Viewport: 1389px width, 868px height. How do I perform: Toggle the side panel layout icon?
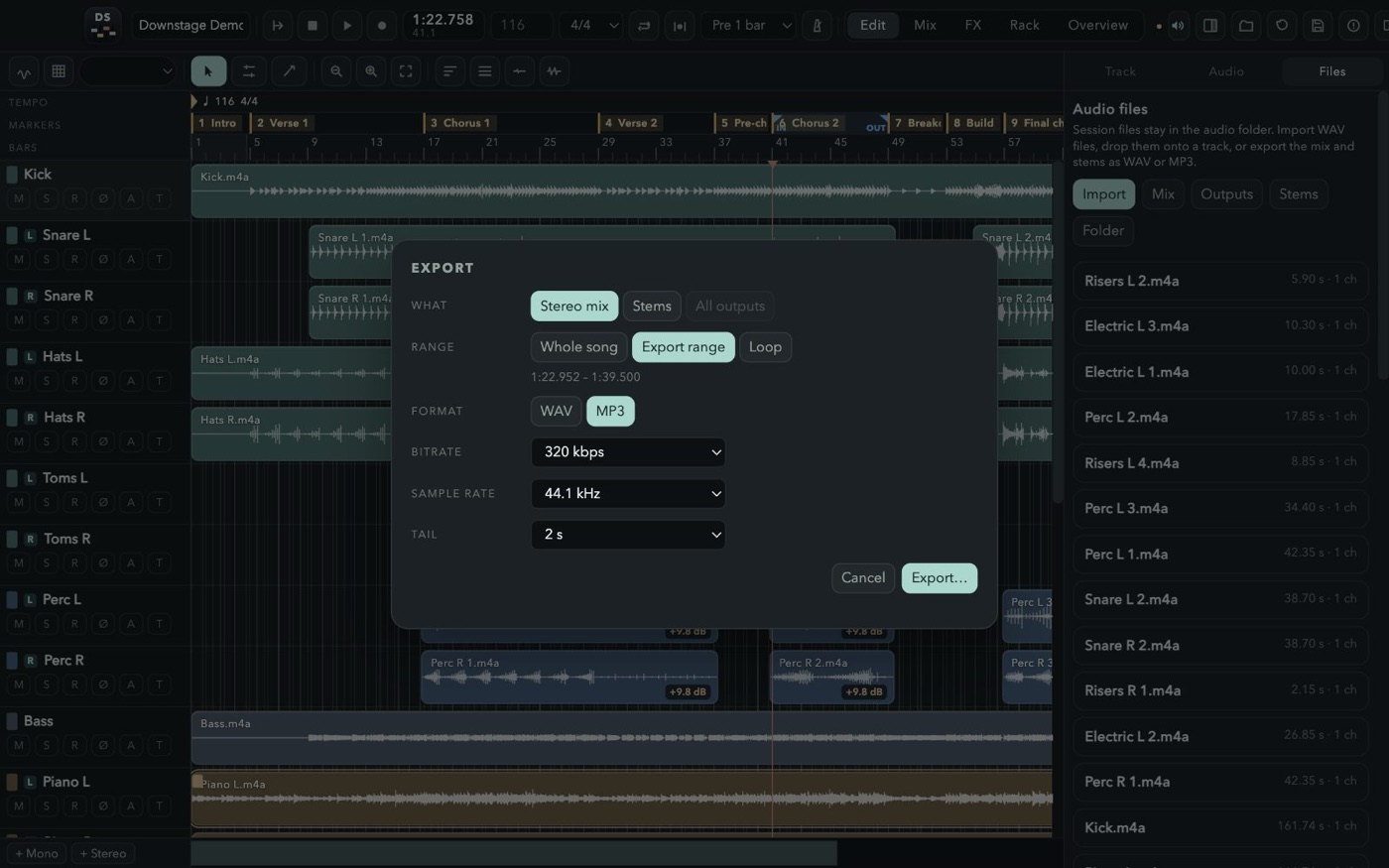tap(1210, 26)
